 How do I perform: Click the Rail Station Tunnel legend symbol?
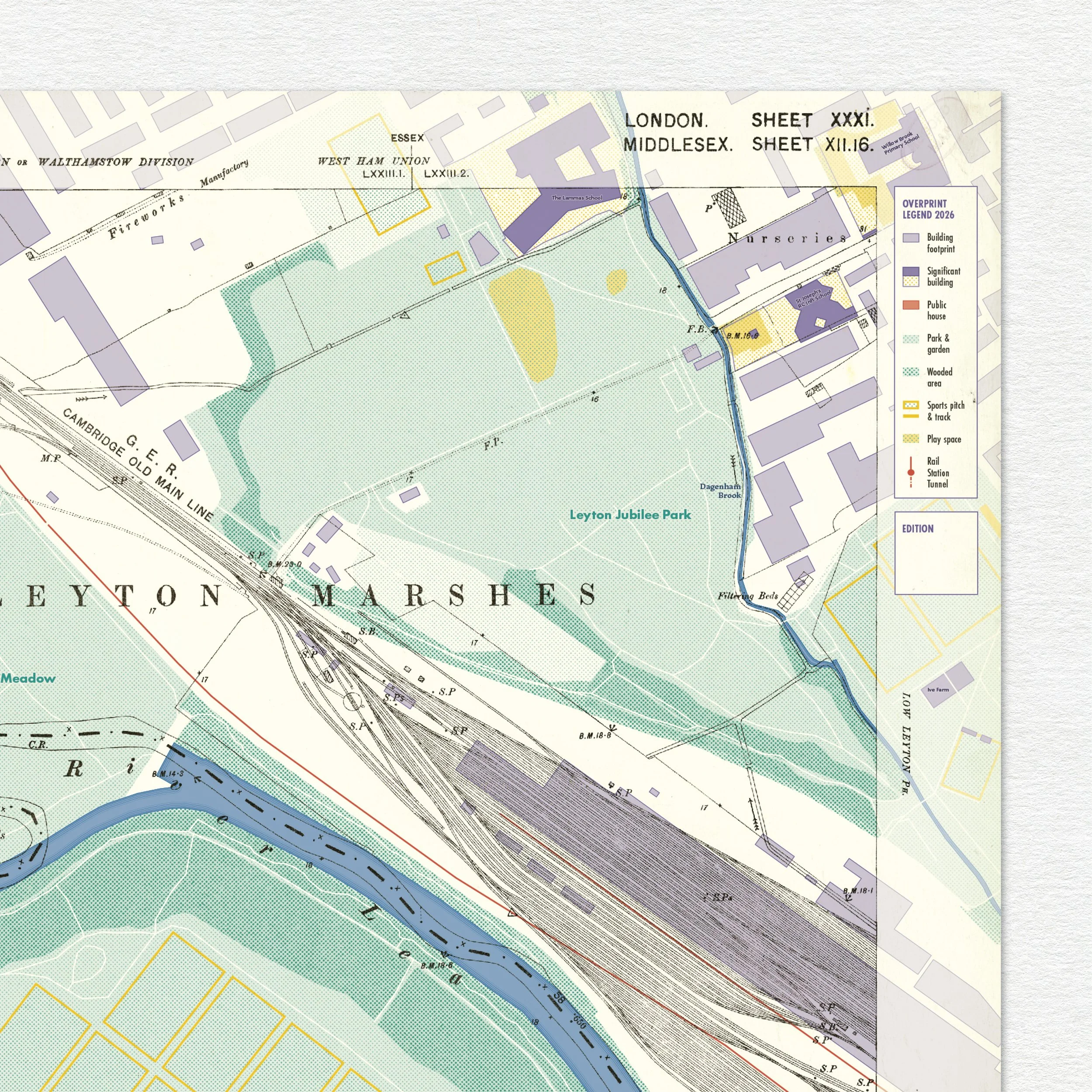pos(911,473)
